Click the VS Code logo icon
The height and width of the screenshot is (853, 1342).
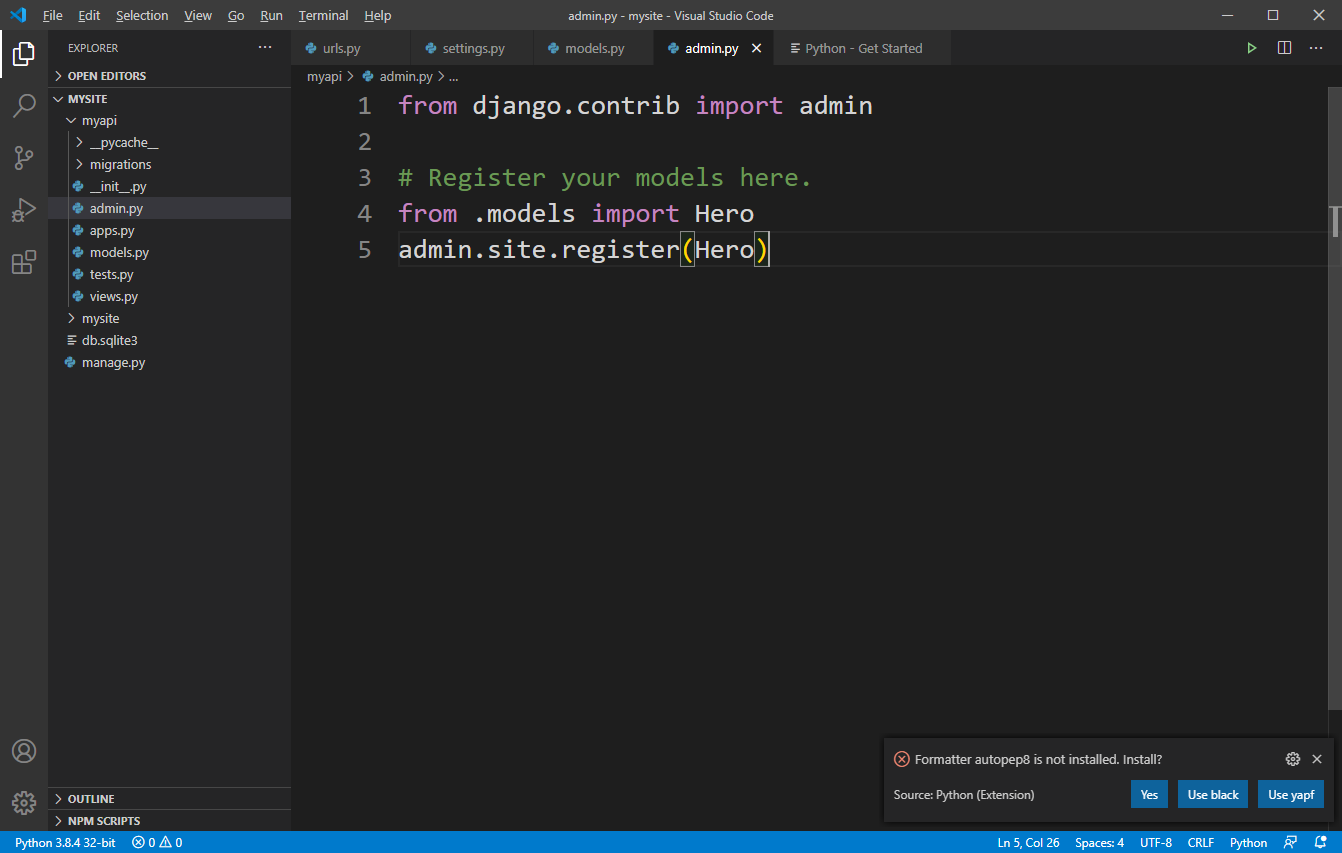[18, 15]
